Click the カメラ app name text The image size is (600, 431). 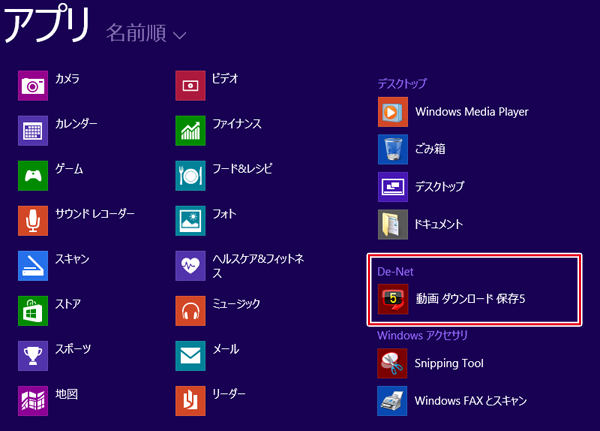click(67, 78)
